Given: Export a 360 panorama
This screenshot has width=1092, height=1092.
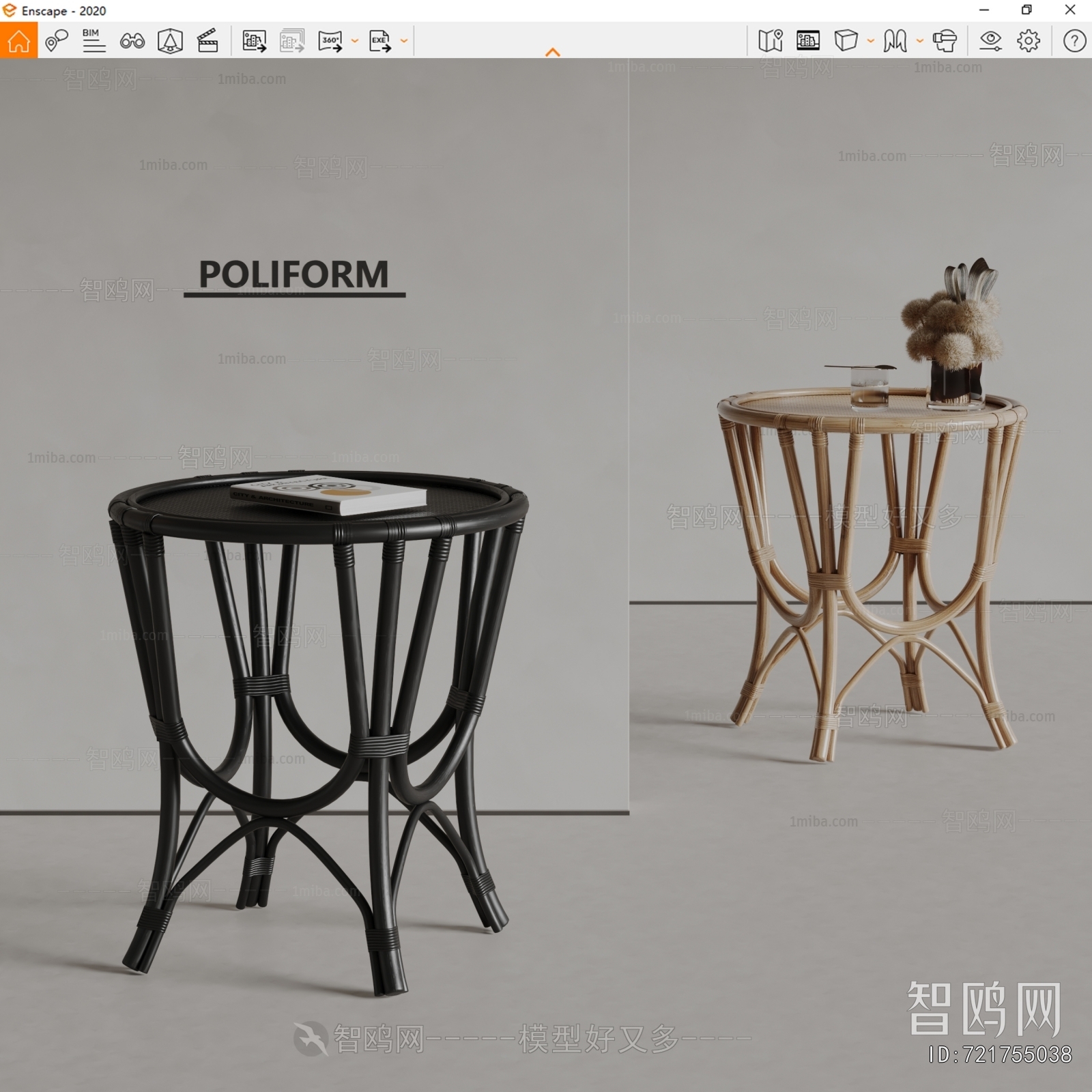Looking at the screenshot, I should [330, 41].
